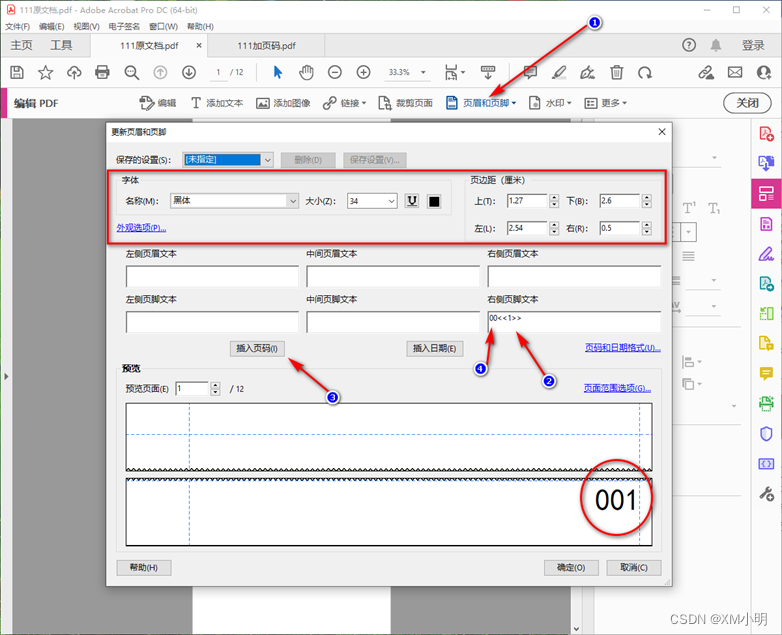The image size is (782, 635).
Task: Close the 111原文档.pdf tab
Action: (199, 45)
